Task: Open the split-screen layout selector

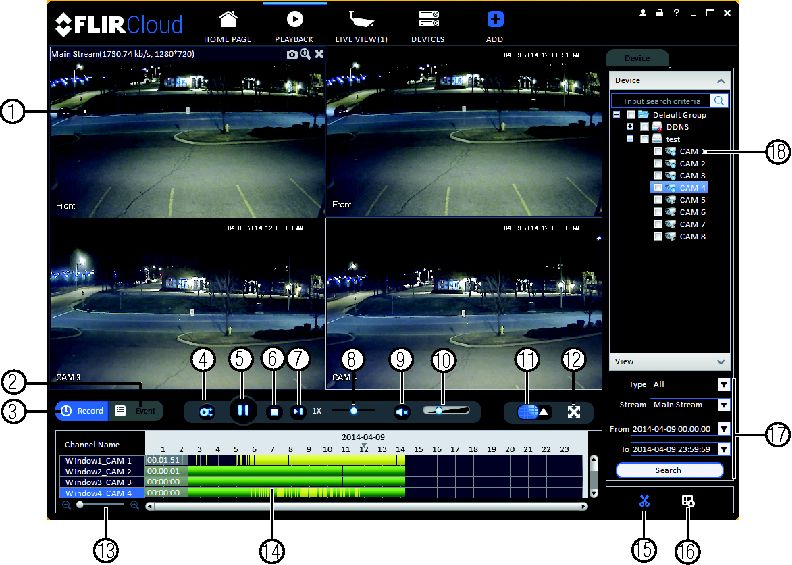Action: 533,412
